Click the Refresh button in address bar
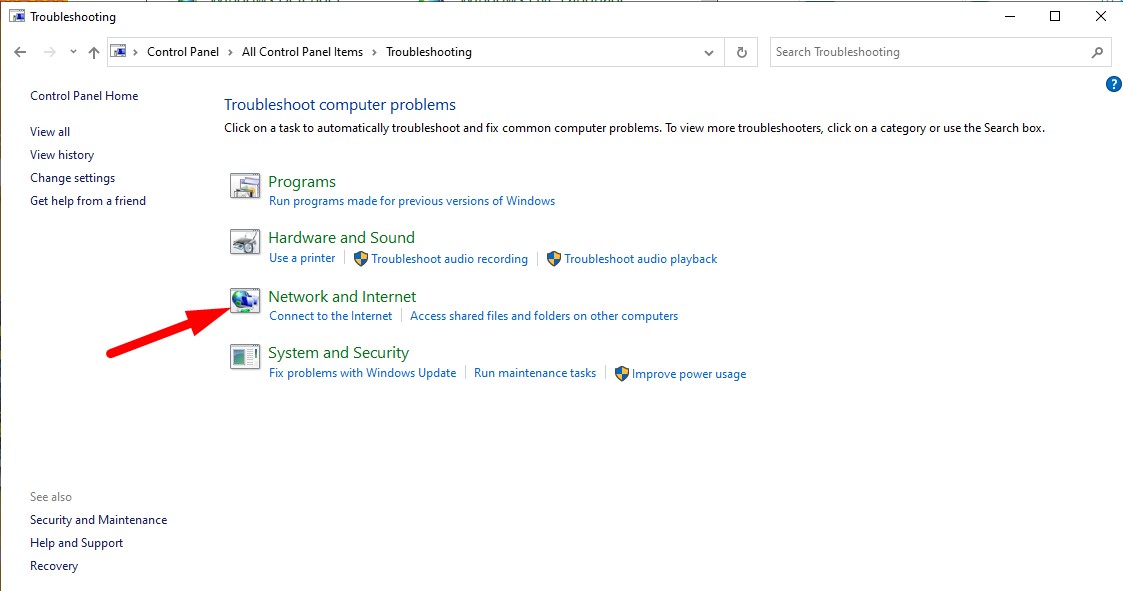The height and width of the screenshot is (591, 1123). (741, 52)
